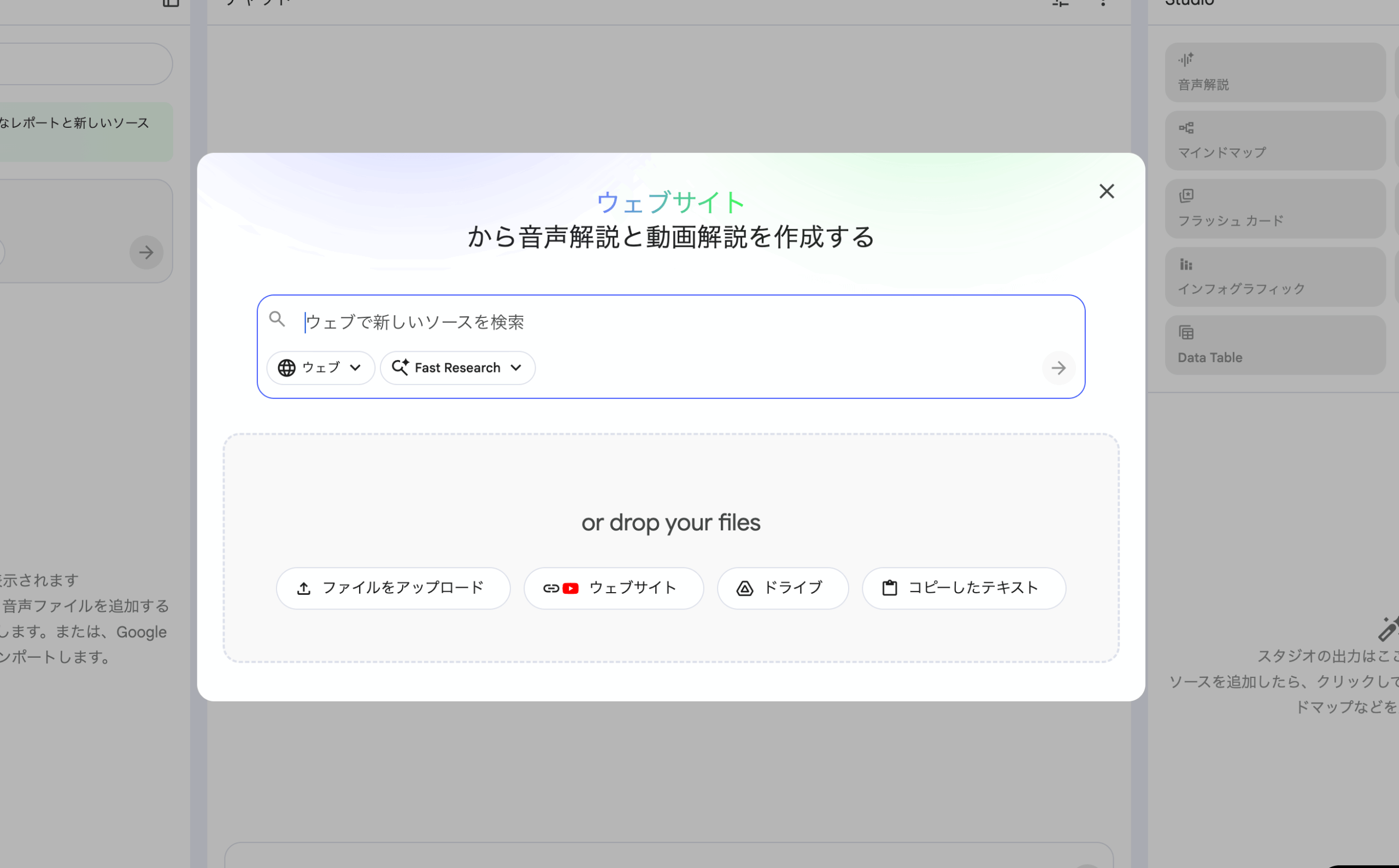Screen dimensions: 1399x868
Task: Add sources from ドライブ
Action: pyautogui.click(x=782, y=588)
